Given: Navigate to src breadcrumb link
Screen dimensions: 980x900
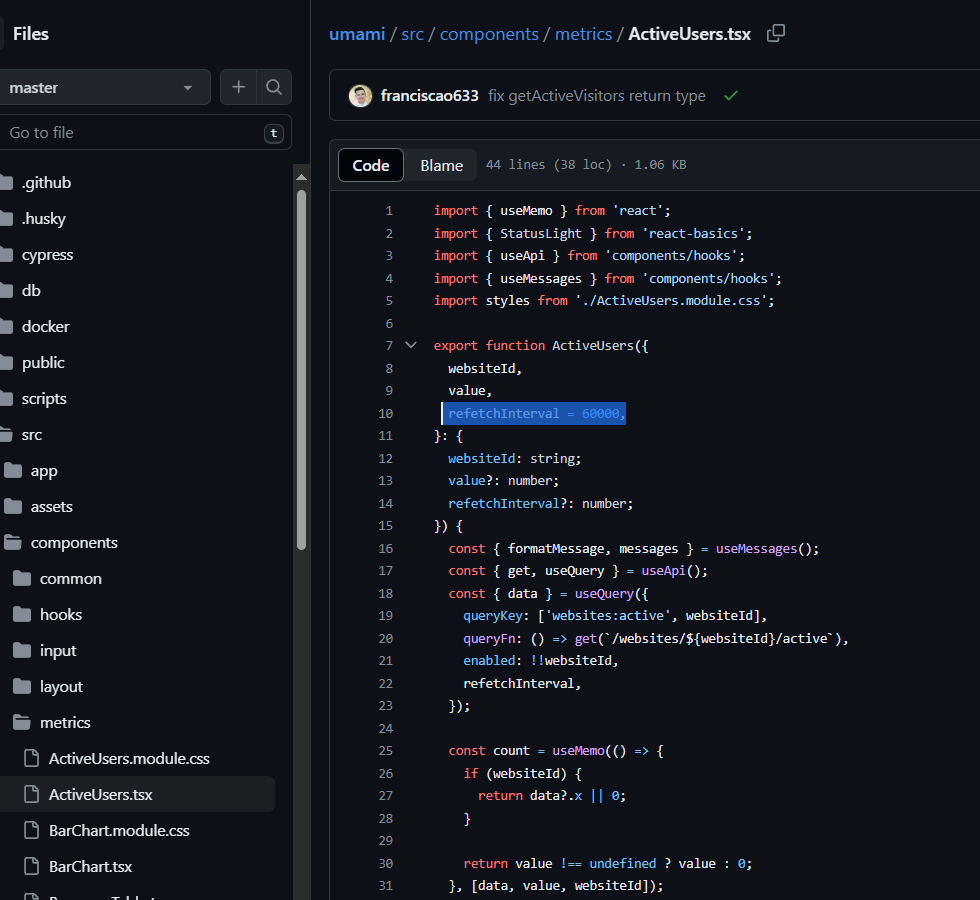Looking at the screenshot, I should pos(412,34).
